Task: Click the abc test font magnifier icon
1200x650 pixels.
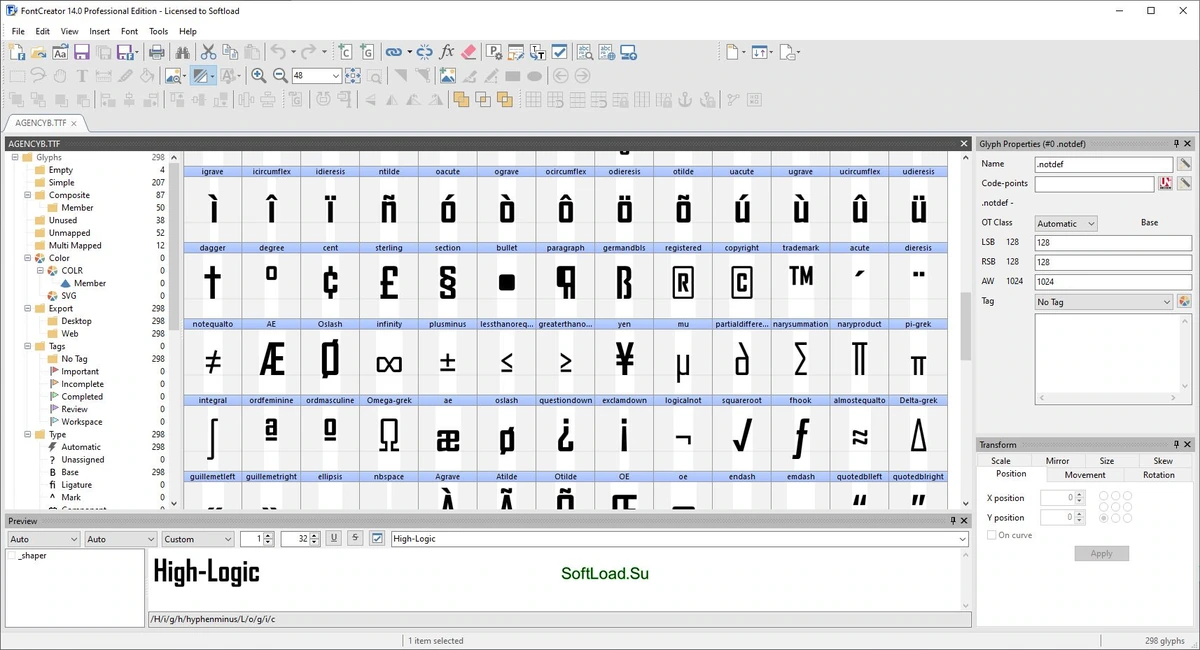Action: tap(585, 52)
